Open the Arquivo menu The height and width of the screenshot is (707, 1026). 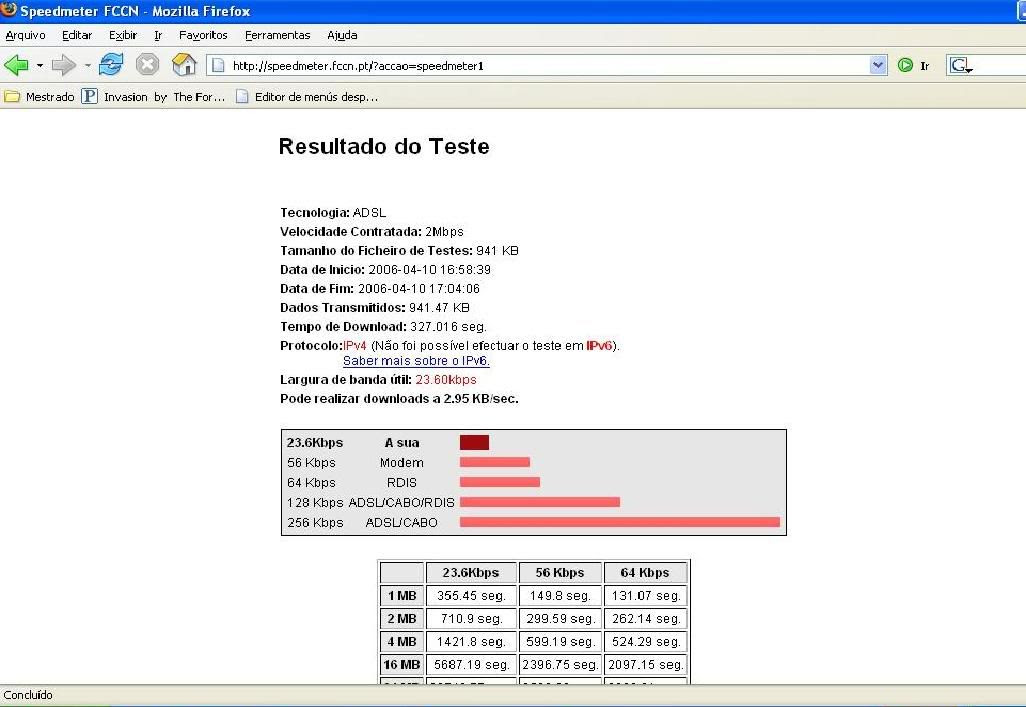[26, 35]
